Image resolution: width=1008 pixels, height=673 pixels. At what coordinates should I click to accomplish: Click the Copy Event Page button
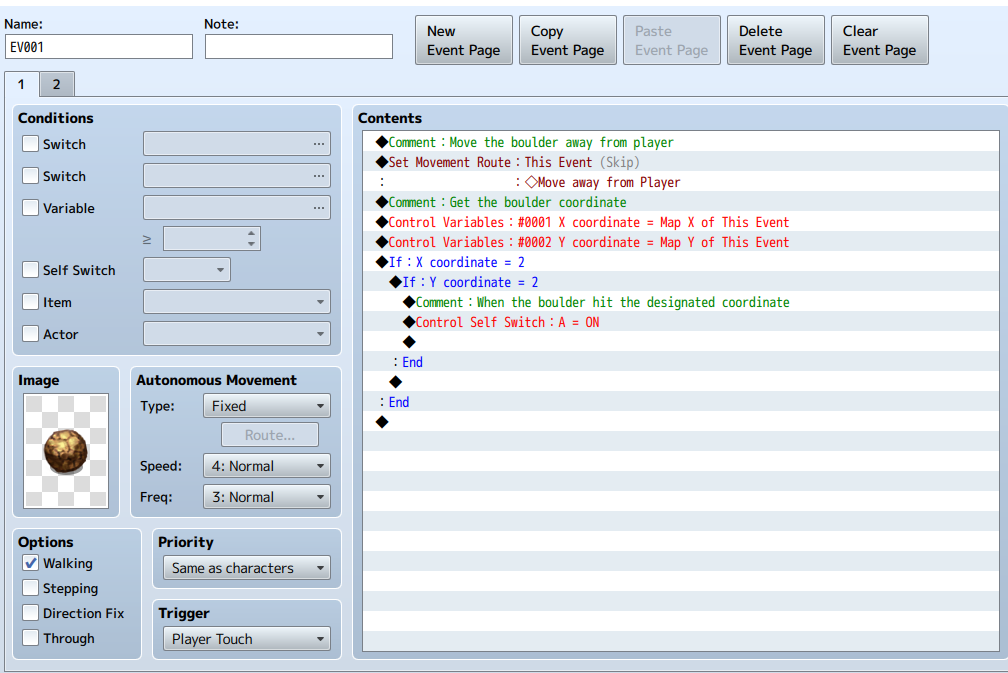568,40
